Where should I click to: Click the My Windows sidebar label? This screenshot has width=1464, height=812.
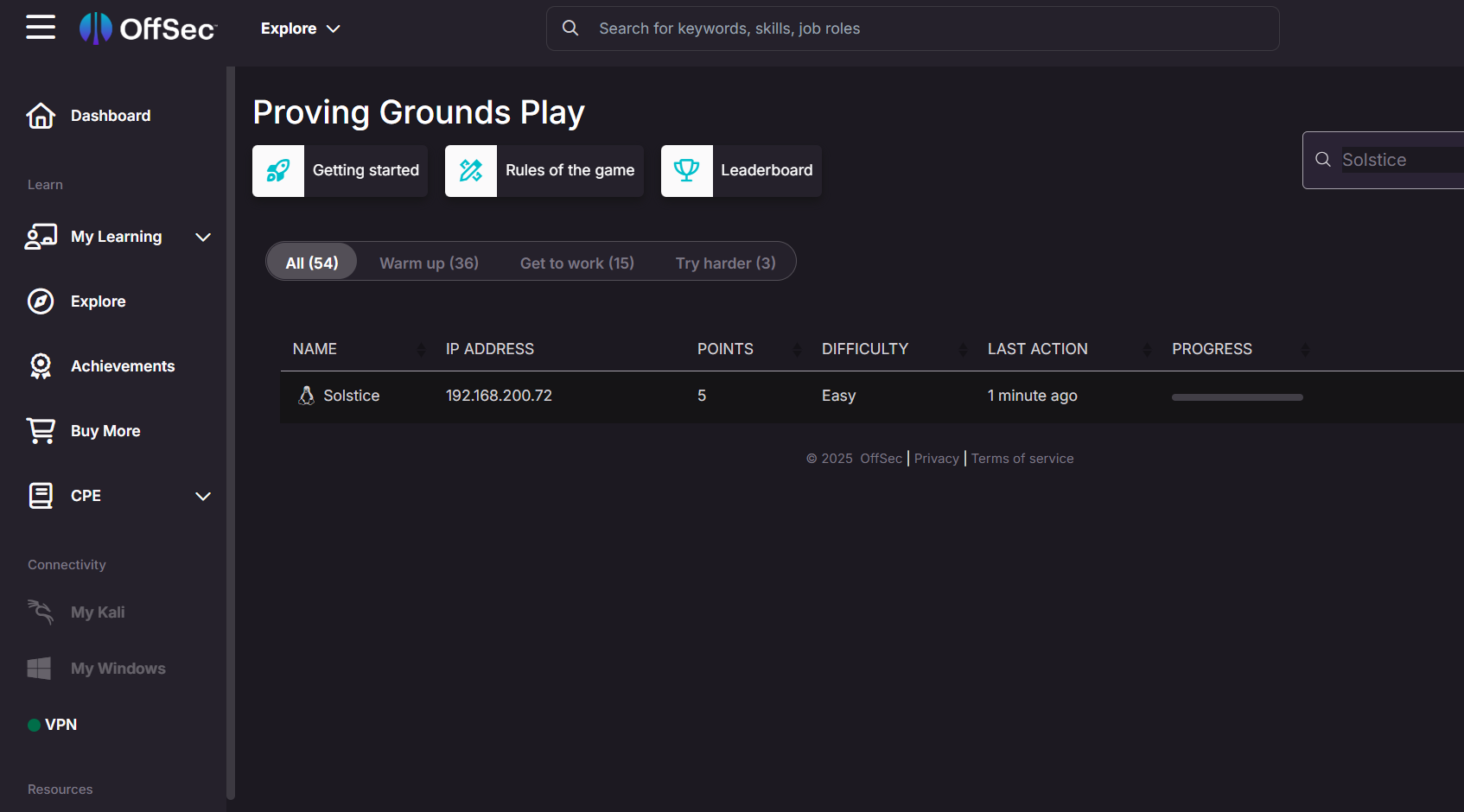point(118,669)
